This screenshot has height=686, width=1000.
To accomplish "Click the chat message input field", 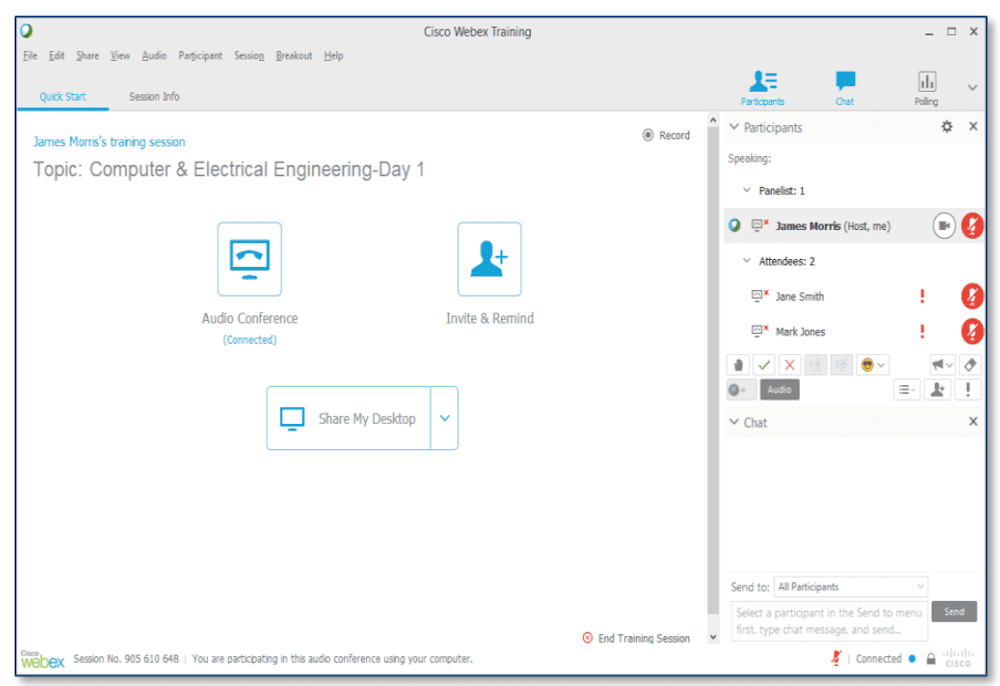I will click(x=829, y=620).
